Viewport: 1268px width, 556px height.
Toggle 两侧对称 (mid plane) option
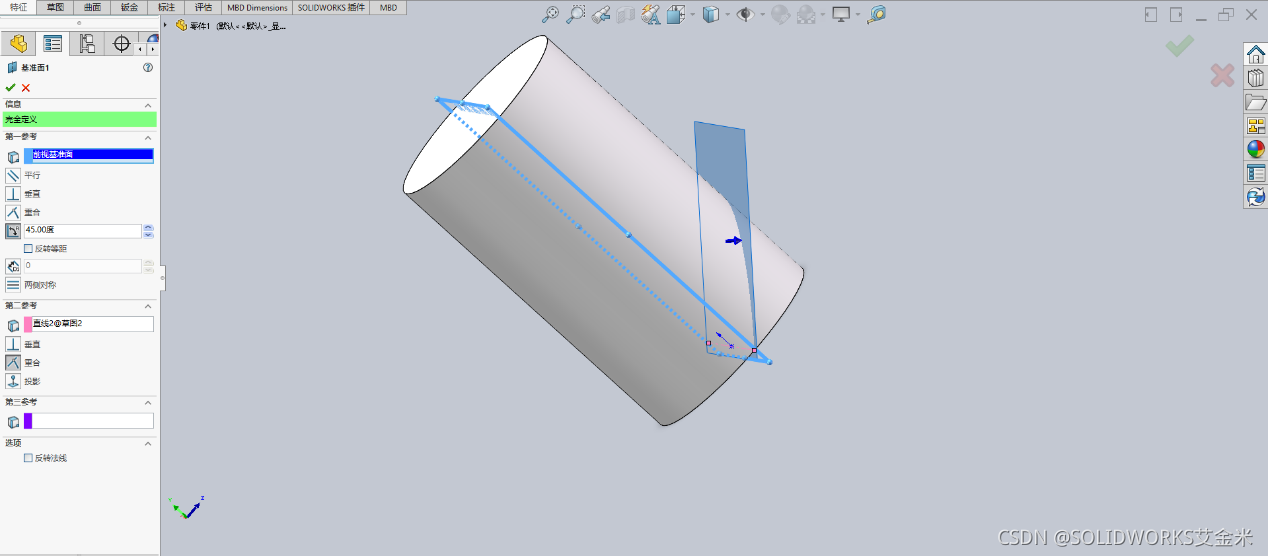pyautogui.click(x=13, y=285)
